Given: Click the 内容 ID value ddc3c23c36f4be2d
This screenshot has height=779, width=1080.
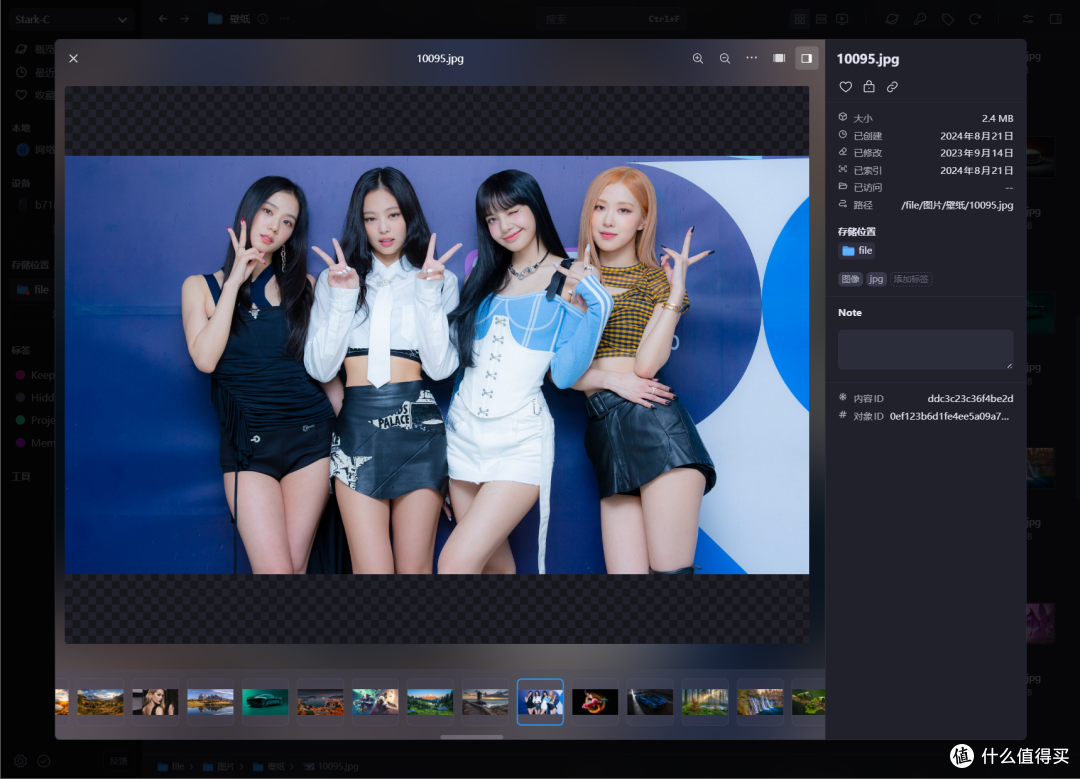Looking at the screenshot, I should pos(970,398).
